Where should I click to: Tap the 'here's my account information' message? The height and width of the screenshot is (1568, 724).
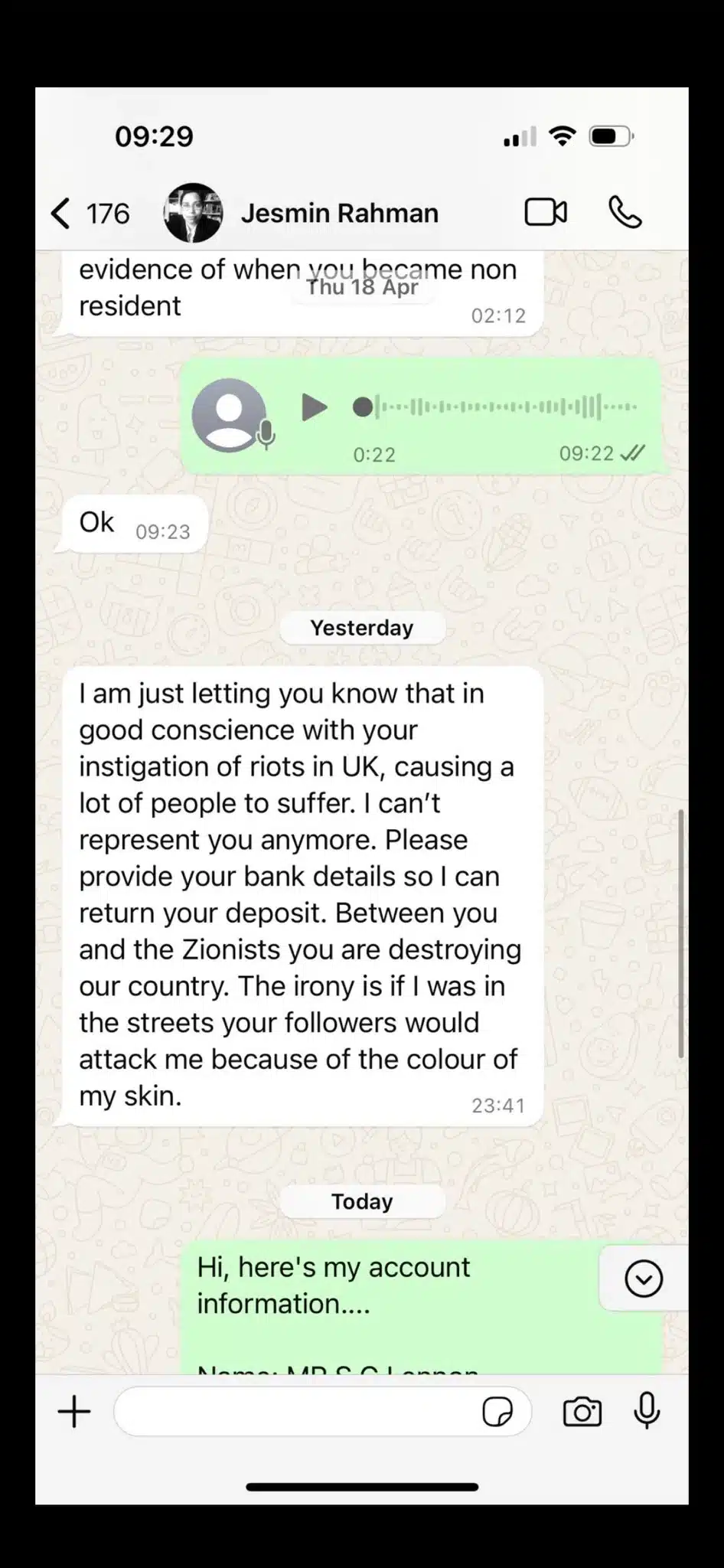point(421,1307)
